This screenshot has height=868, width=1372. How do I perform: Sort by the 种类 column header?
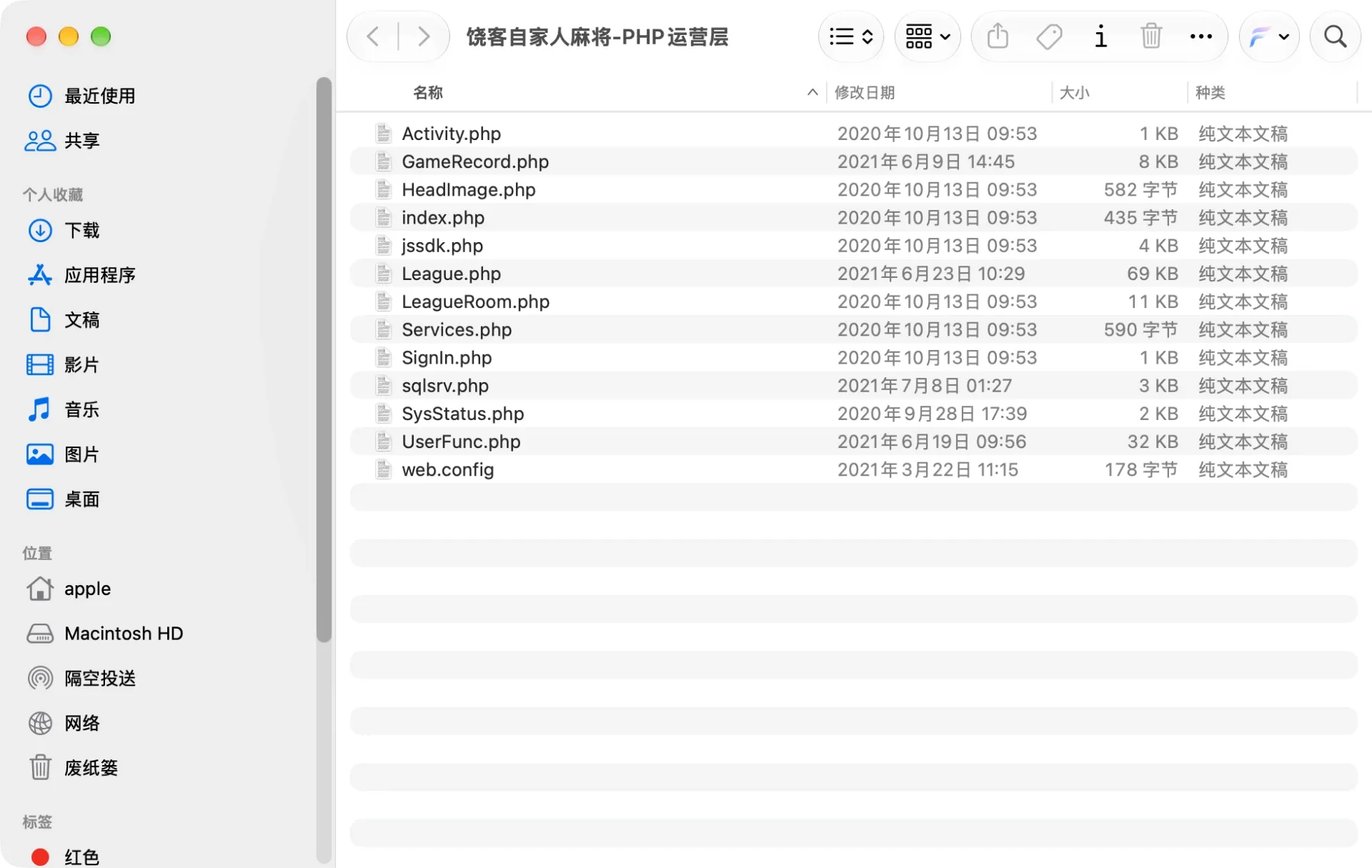click(1210, 93)
